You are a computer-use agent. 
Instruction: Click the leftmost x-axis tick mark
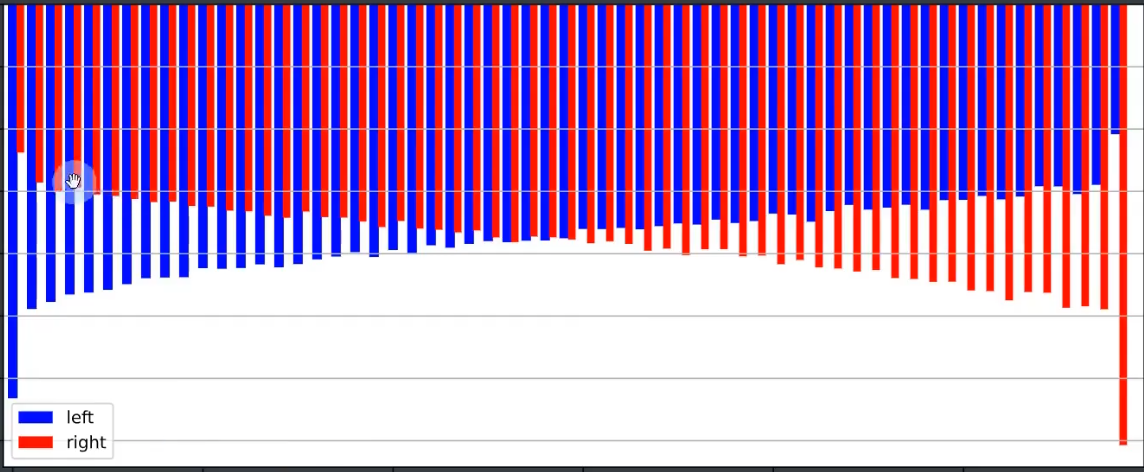coord(203,467)
